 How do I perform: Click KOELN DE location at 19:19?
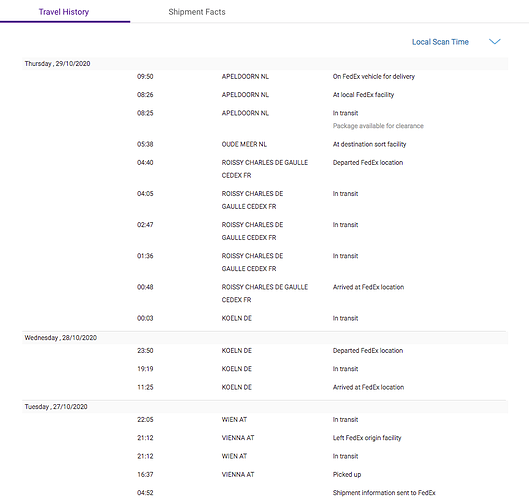tap(236, 369)
